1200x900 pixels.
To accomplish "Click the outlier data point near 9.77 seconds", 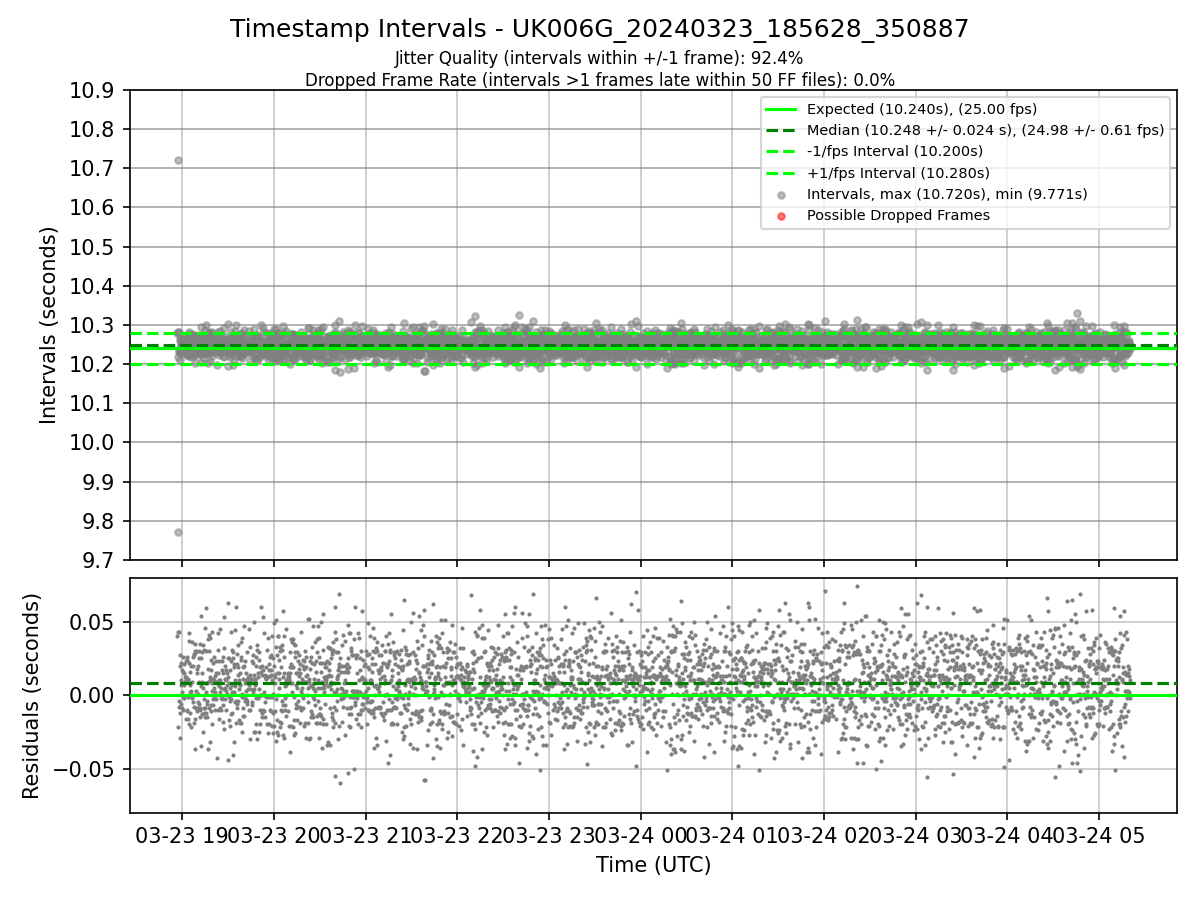I will (x=178, y=532).
